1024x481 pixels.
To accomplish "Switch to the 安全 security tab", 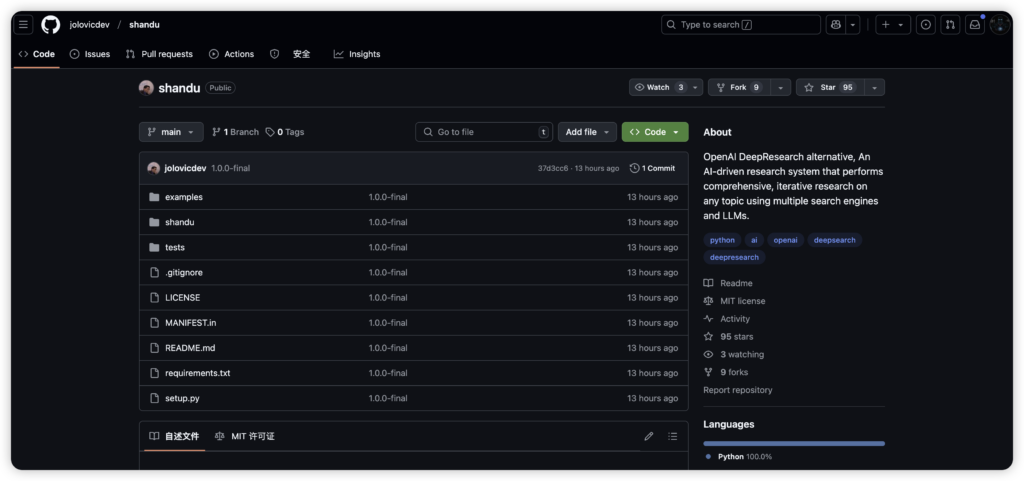I will [x=291, y=54].
